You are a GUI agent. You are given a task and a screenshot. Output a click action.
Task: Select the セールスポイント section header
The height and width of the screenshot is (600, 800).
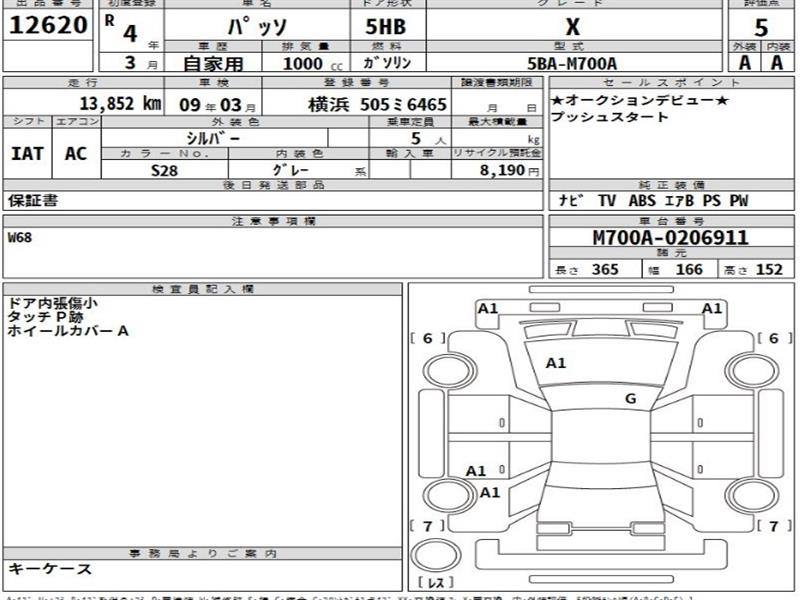[671, 82]
